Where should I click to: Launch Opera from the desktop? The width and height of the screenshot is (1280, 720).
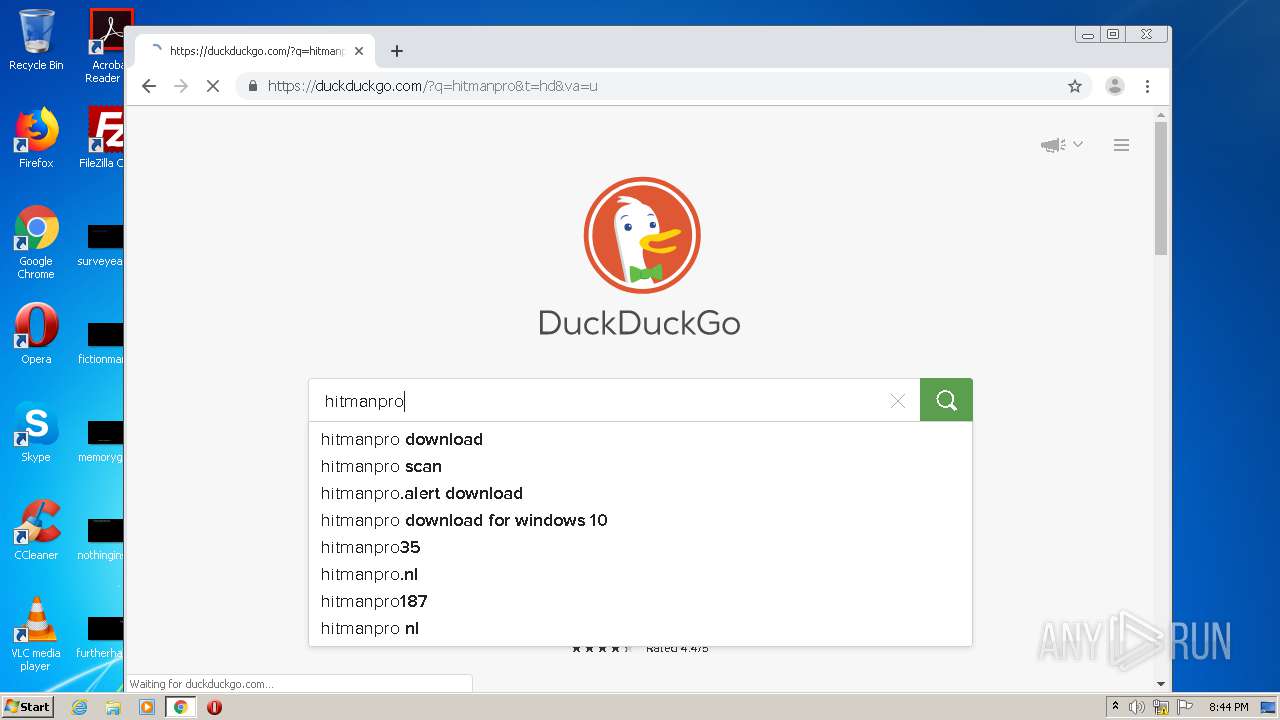coord(36,334)
